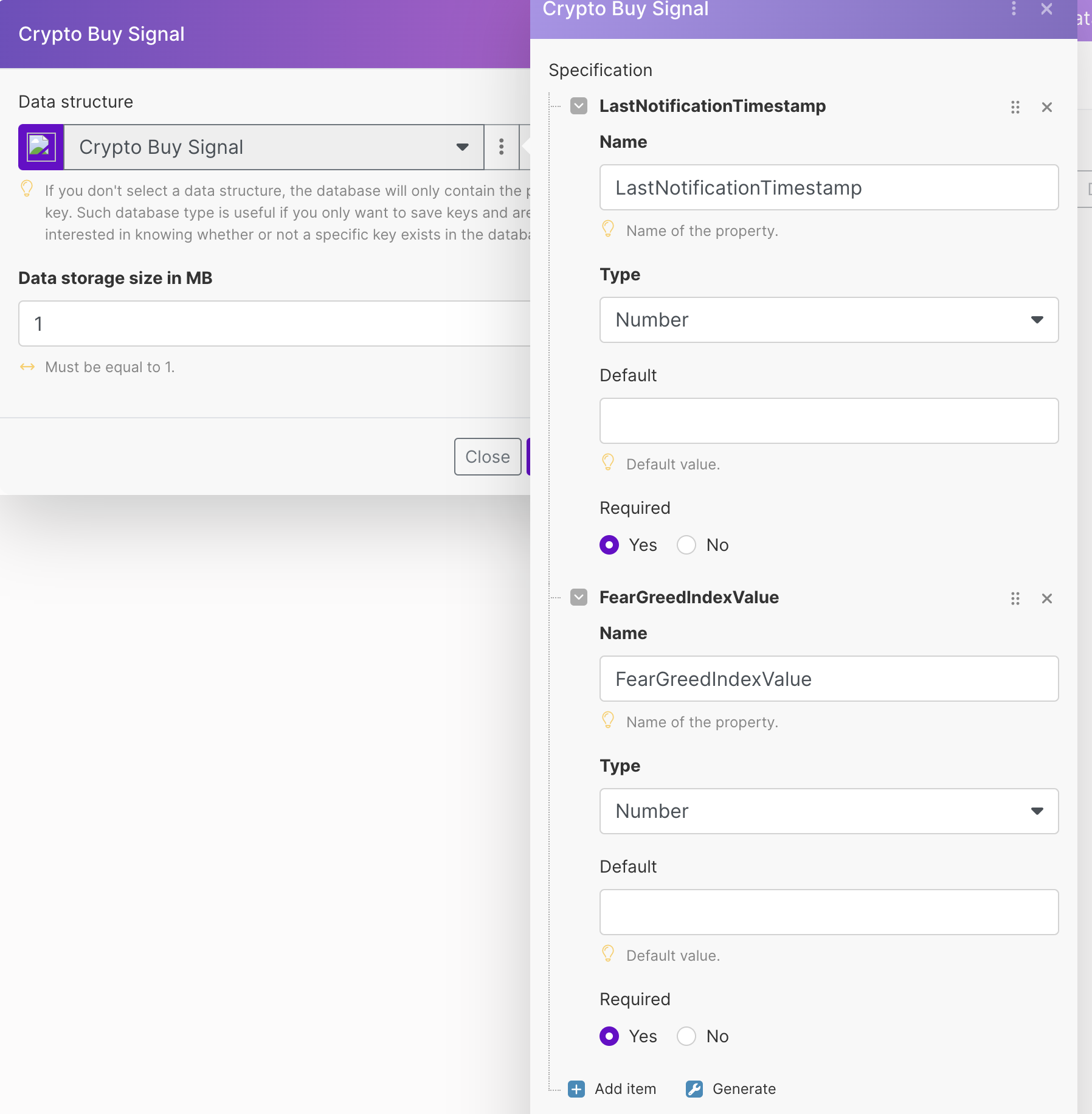This screenshot has width=1092, height=1114.
Task: Remove the LastNotificationTimestamp item
Action: [x=1046, y=108]
